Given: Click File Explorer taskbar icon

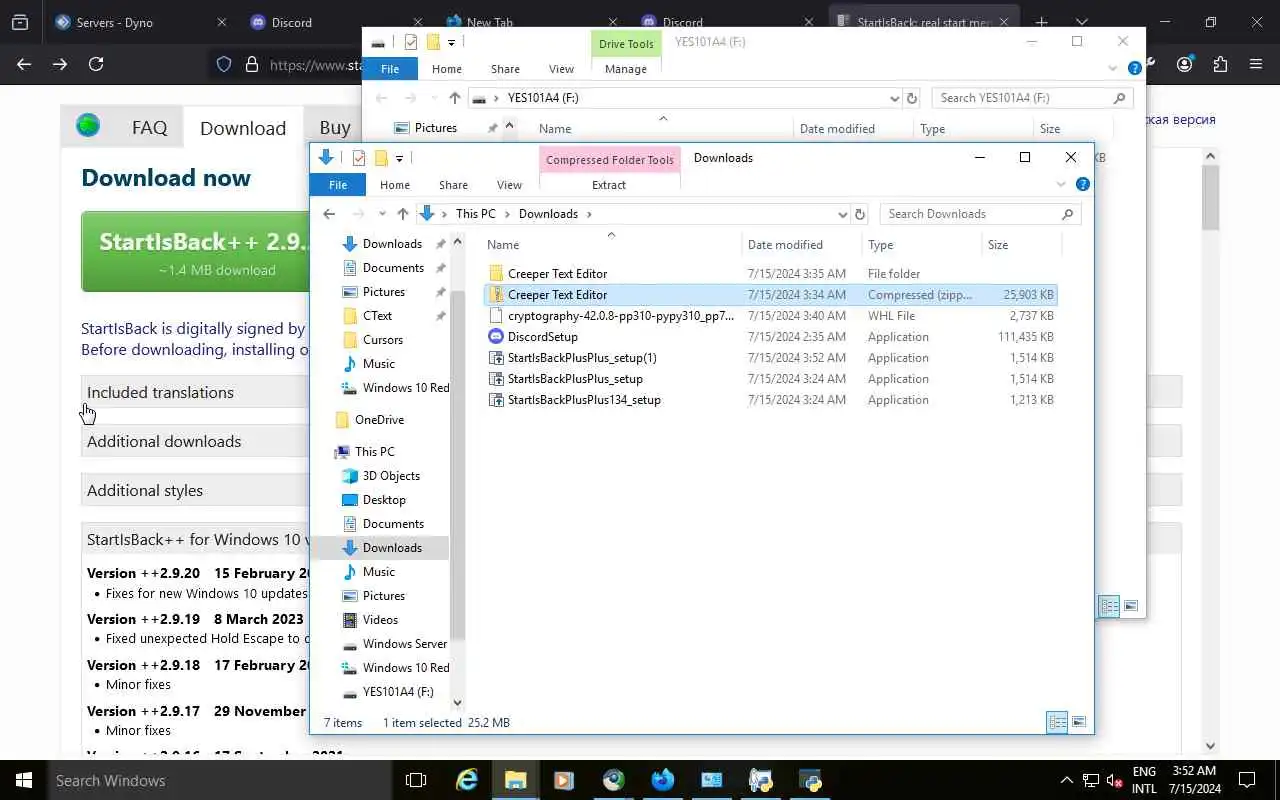Looking at the screenshot, I should click(515, 780).
